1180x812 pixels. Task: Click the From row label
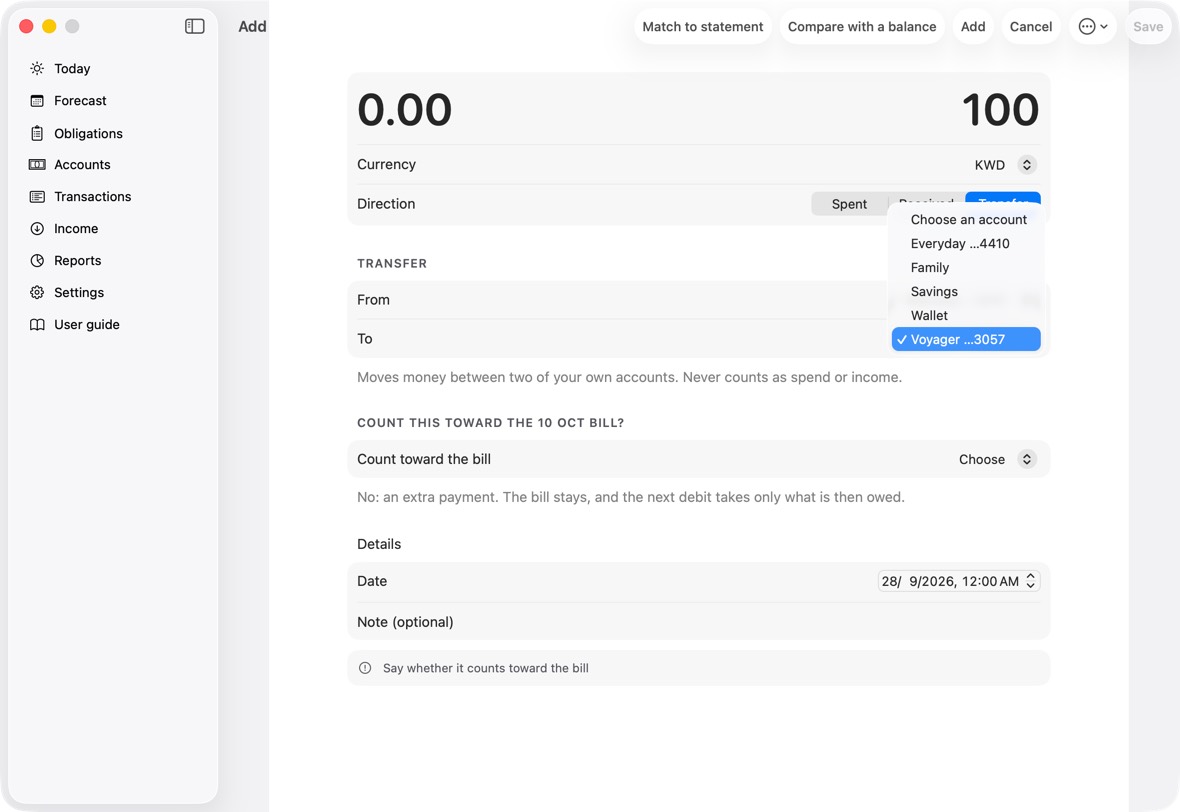373,300
